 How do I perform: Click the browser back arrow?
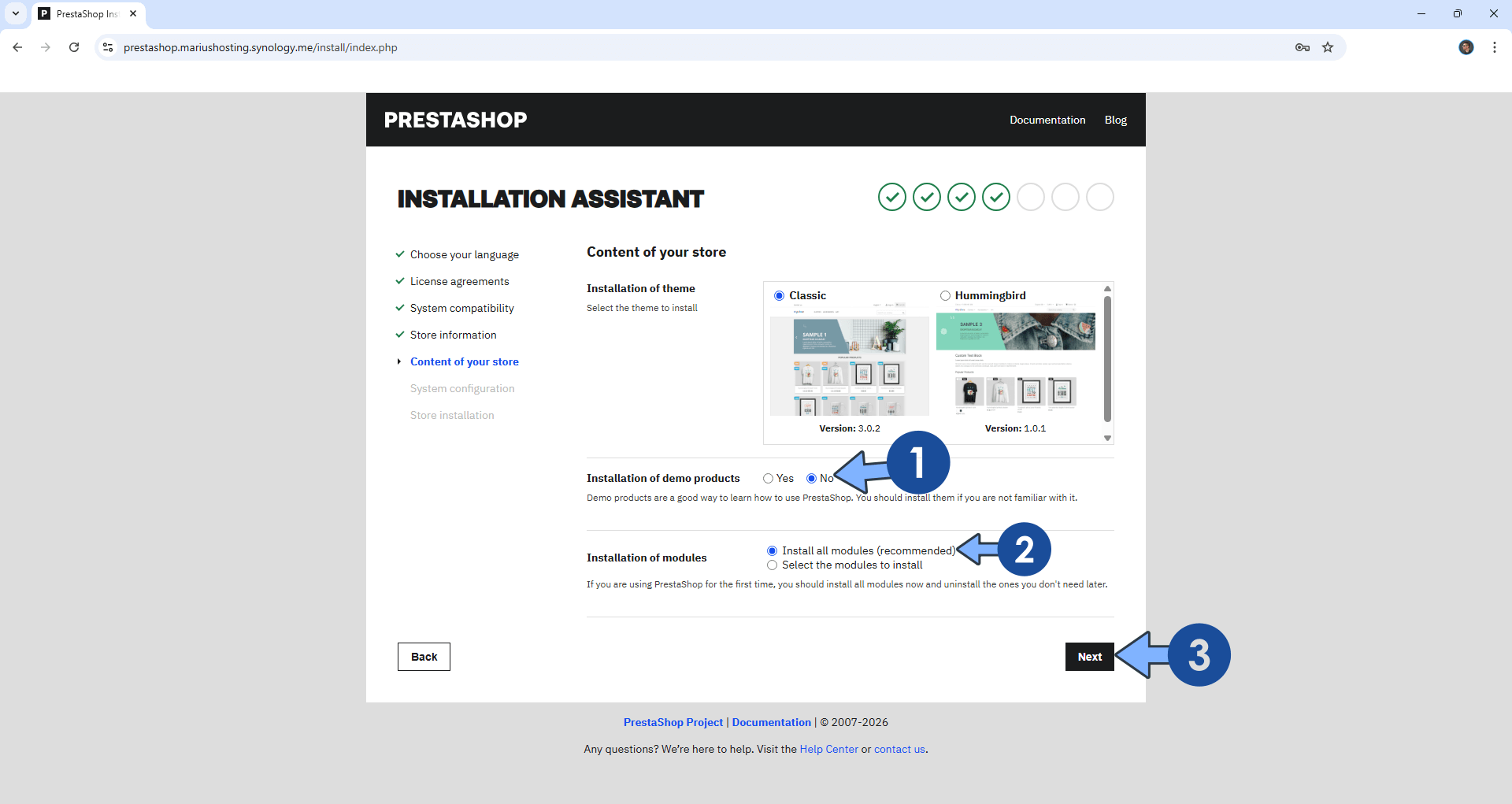click(17, 47)
